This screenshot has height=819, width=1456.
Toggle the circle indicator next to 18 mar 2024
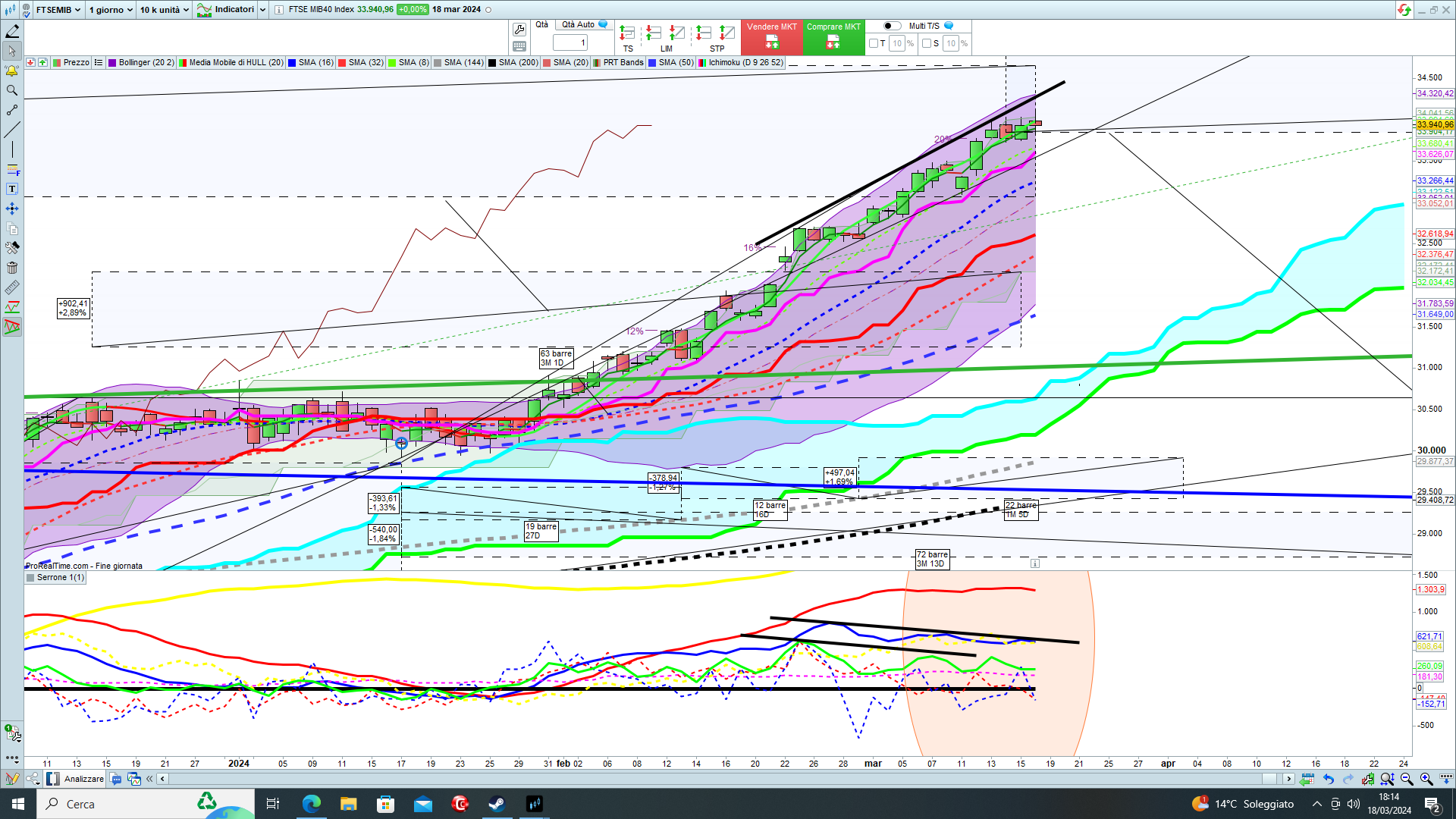coord(488,10)
